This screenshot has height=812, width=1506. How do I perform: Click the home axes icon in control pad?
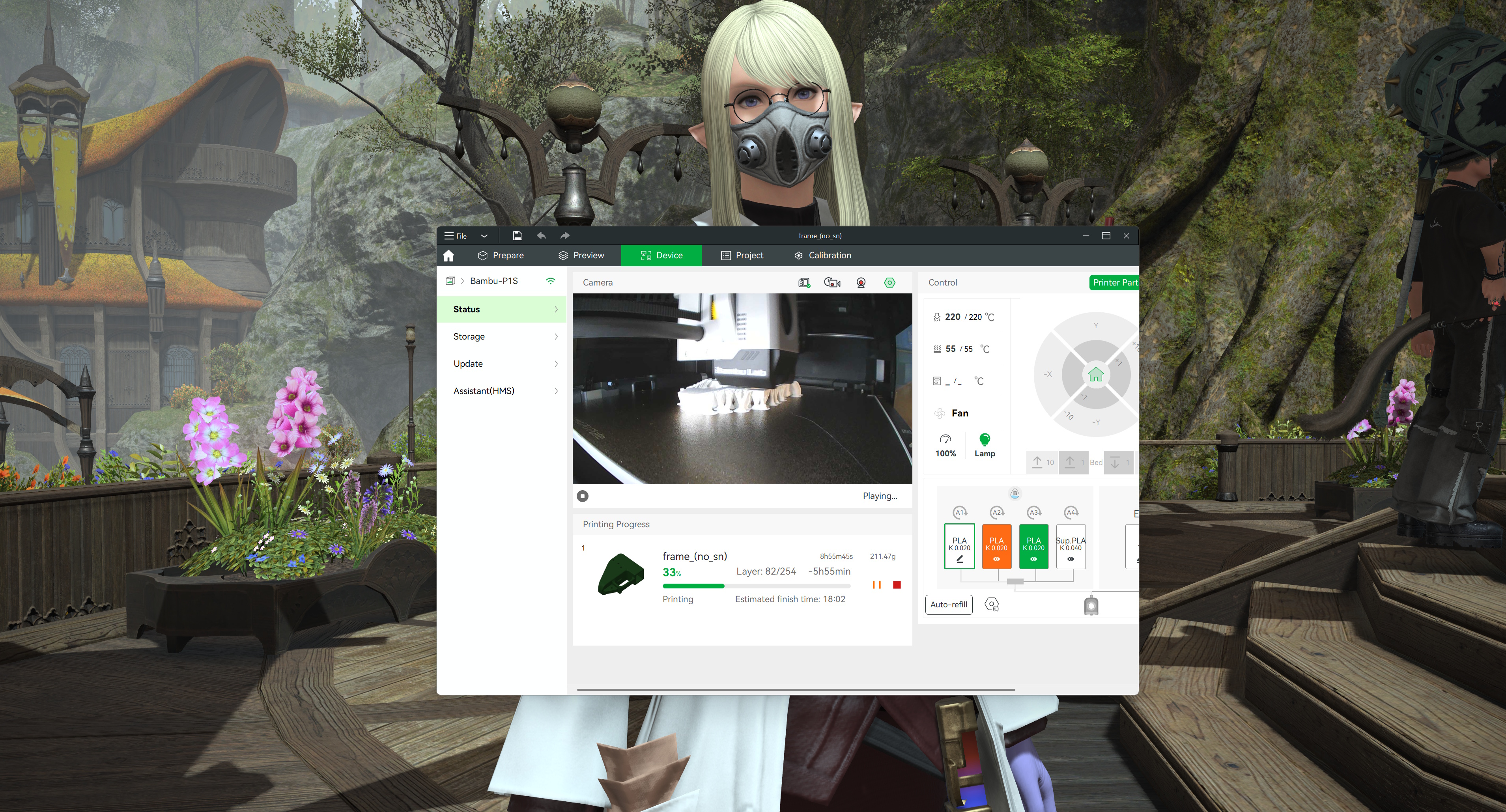point(1096,374)
